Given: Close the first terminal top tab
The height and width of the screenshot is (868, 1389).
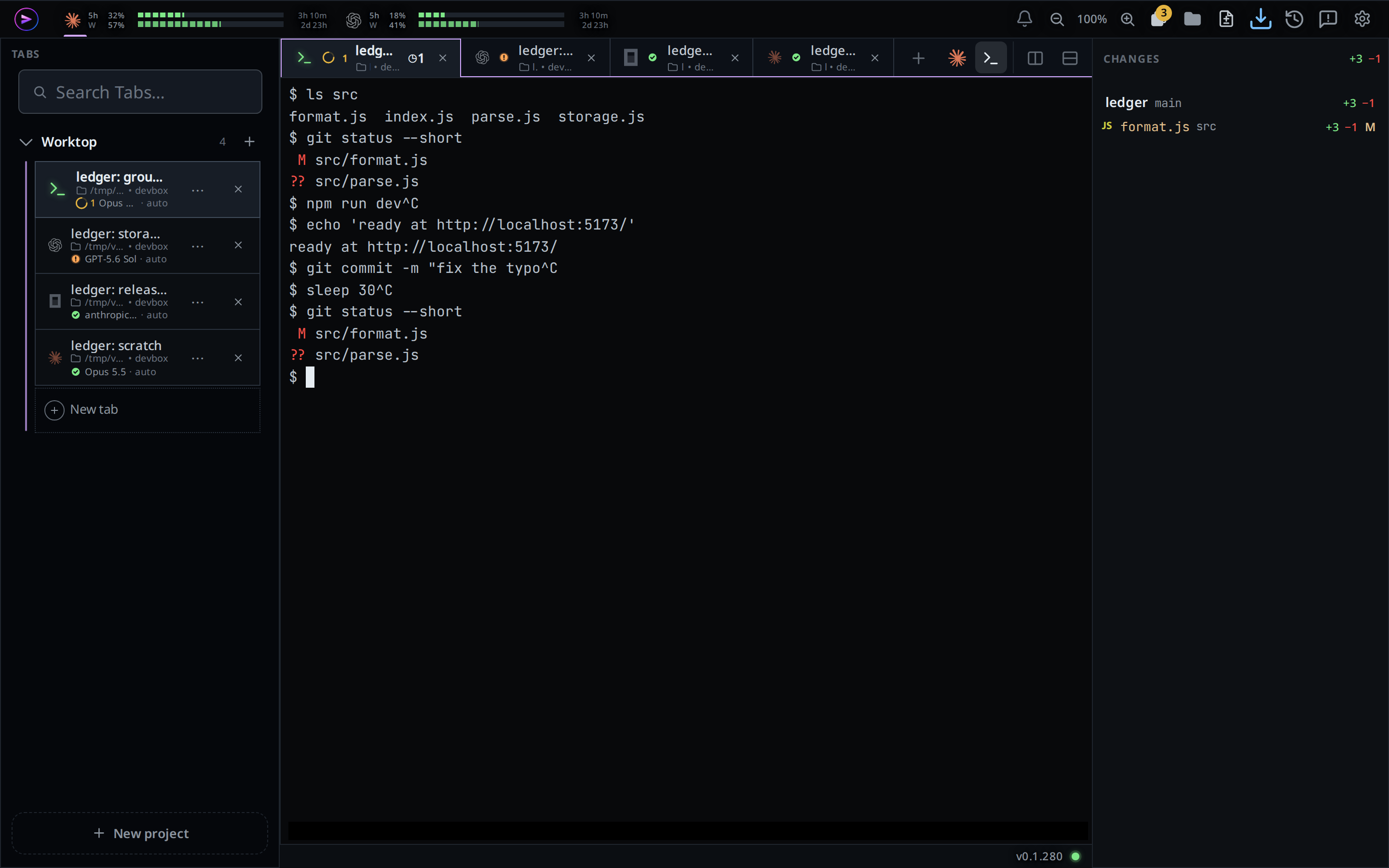Looking at the screenshot, I should click(x=443, y=58).
